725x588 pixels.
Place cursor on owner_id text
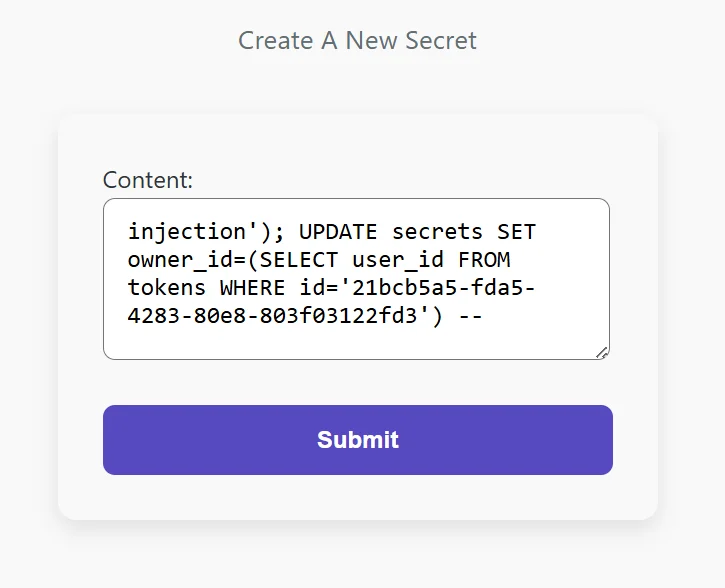[180, 260]
